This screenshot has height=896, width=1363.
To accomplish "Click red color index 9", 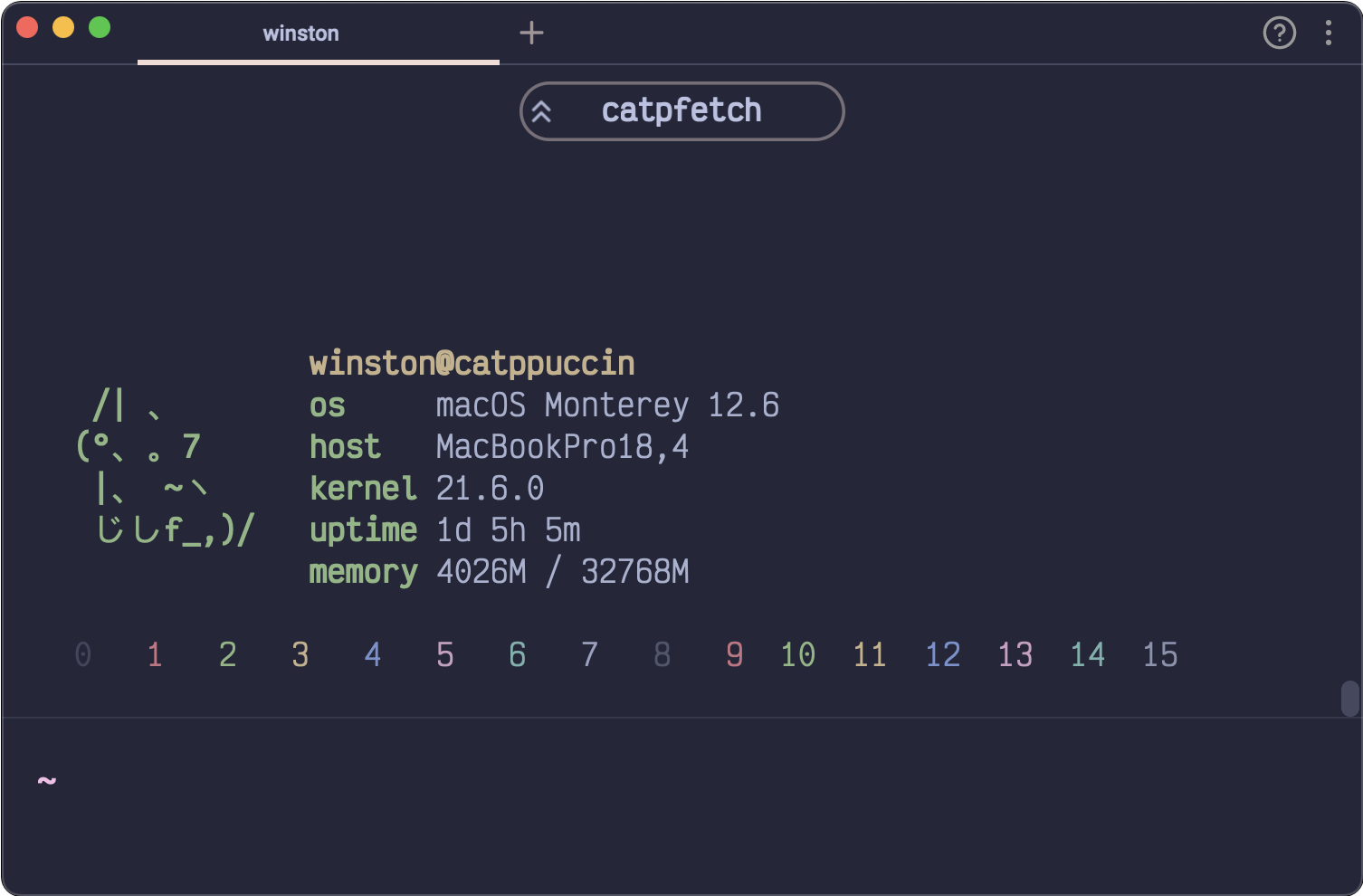I will pyautogui.click(x=734, y=654).
